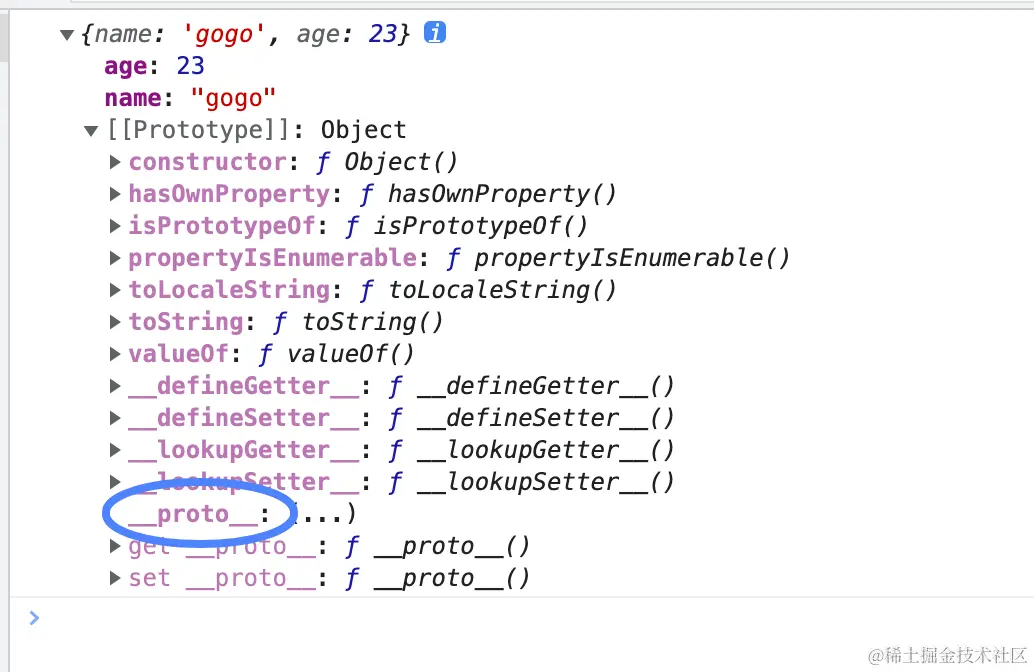Viewport: 1034px width, 672px height.
Task: Click the circled __proto__ property key
Action: point(193,514)
